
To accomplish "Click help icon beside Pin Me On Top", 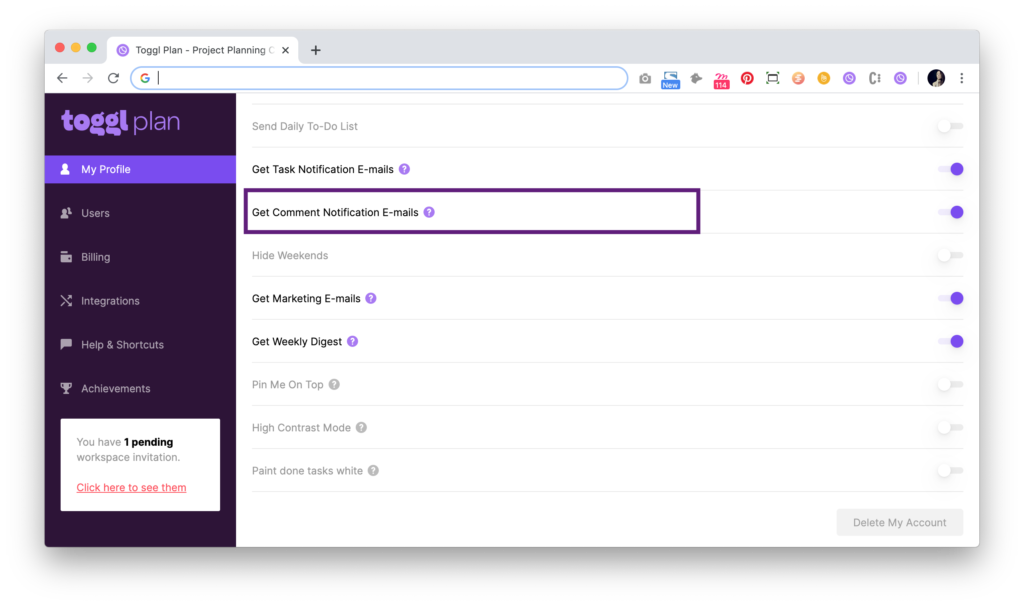I will (334, 385).
